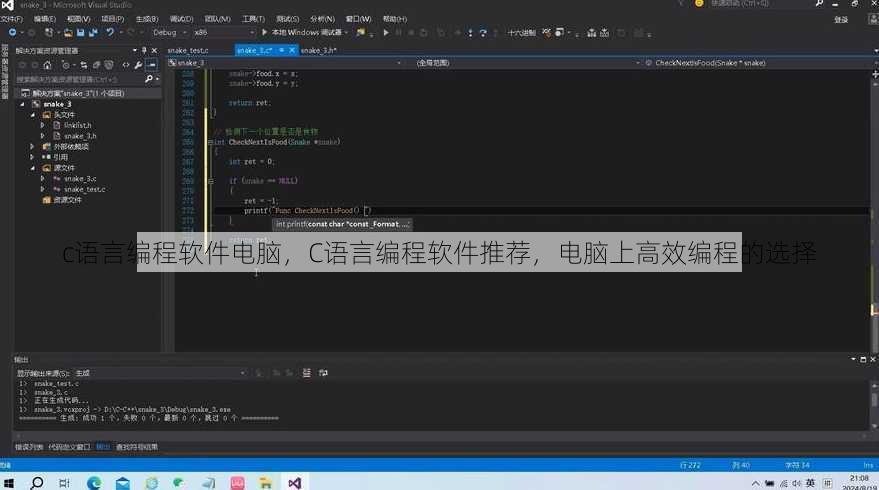Click the Solution Explorer properties wrench icon
Image resolution: width=879 pixels, height=490 pixels.
(138, 65)
